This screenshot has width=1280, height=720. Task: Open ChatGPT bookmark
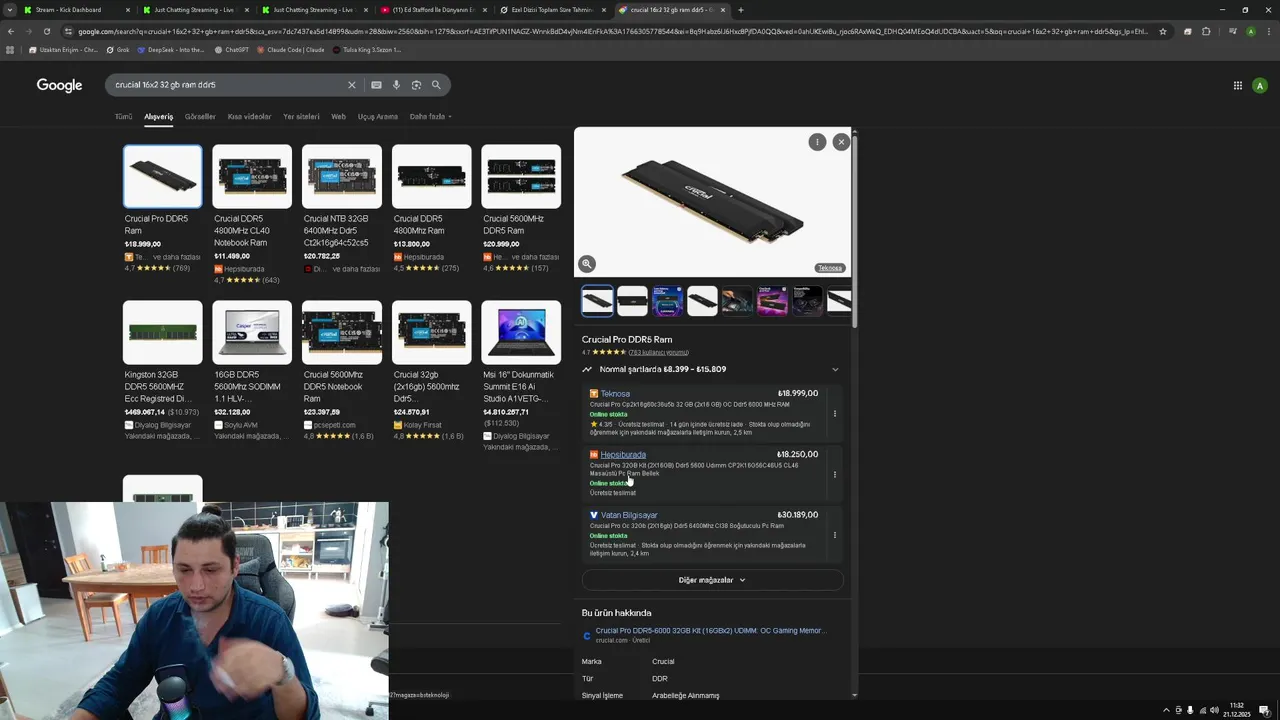click(232, 49)
